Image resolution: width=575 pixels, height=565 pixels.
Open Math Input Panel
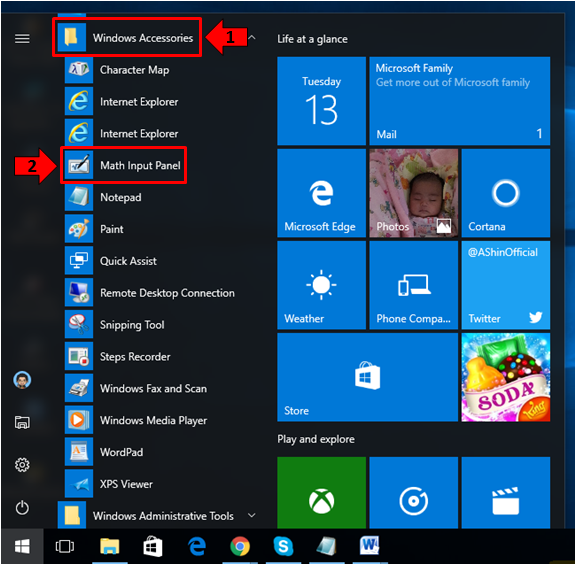[x=158, y=165]
